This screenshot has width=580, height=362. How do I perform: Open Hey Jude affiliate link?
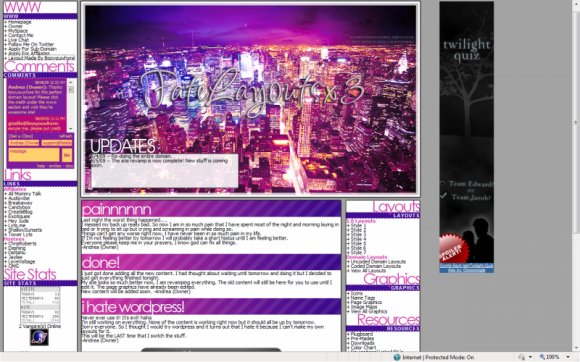coord(18,221)
